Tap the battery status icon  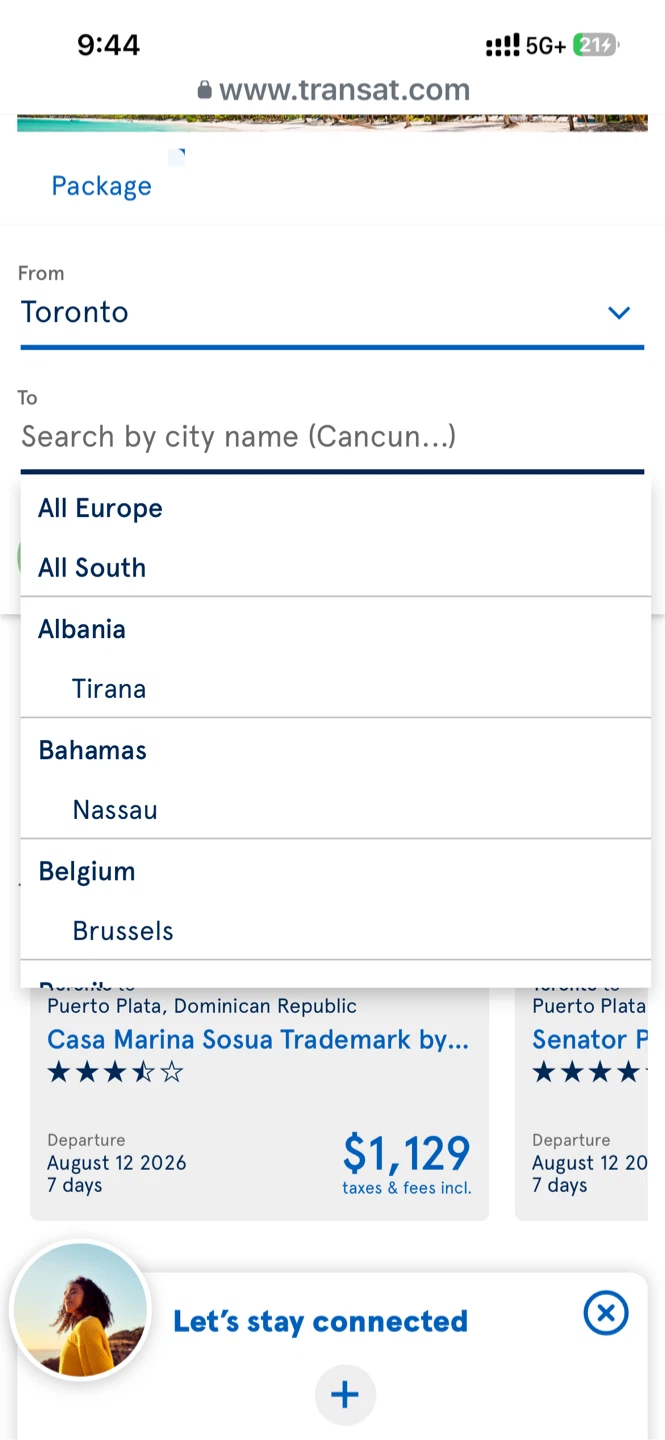[596, 45]
